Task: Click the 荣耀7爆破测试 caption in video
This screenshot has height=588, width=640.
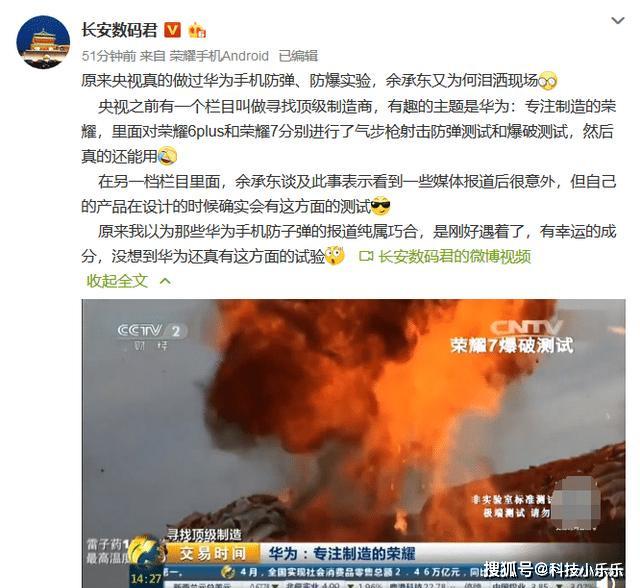Action: coord(512,345)
